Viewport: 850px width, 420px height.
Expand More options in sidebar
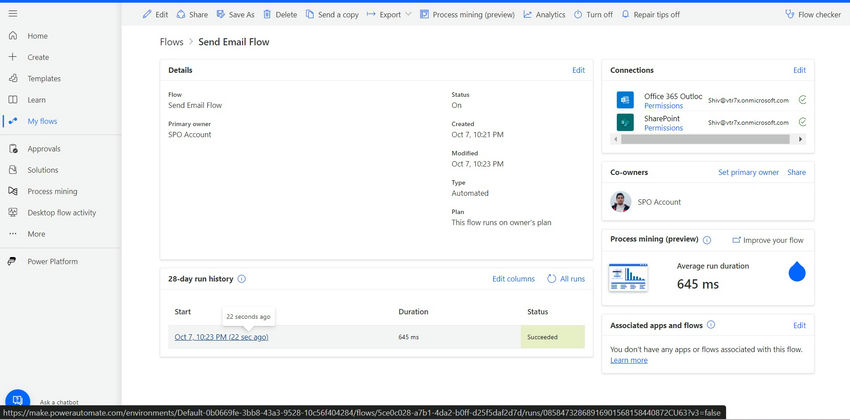pyautogui.click(x=36, y=234)
